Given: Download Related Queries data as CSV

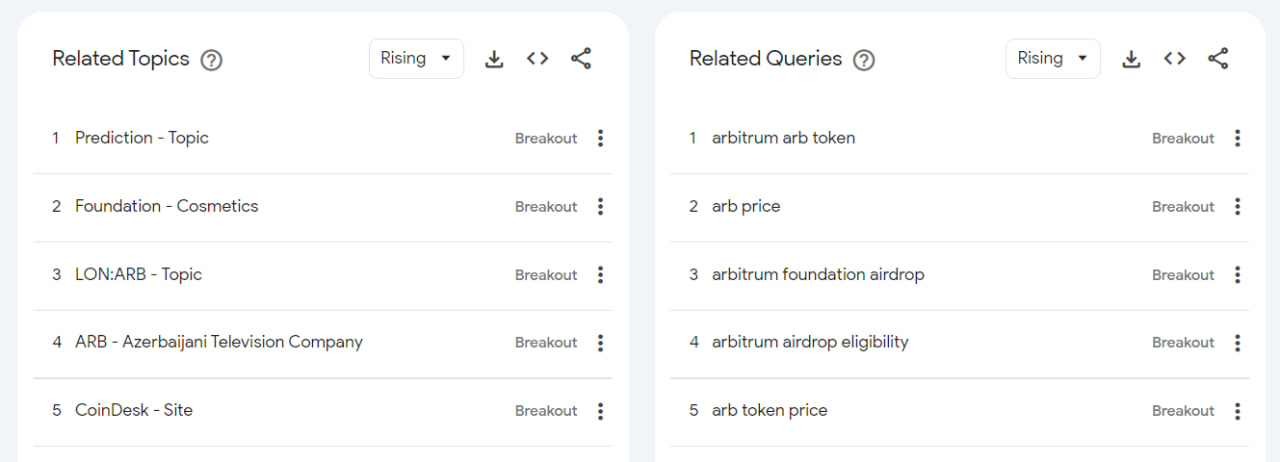Looking at the screenshot, I should click(1131, 59).
